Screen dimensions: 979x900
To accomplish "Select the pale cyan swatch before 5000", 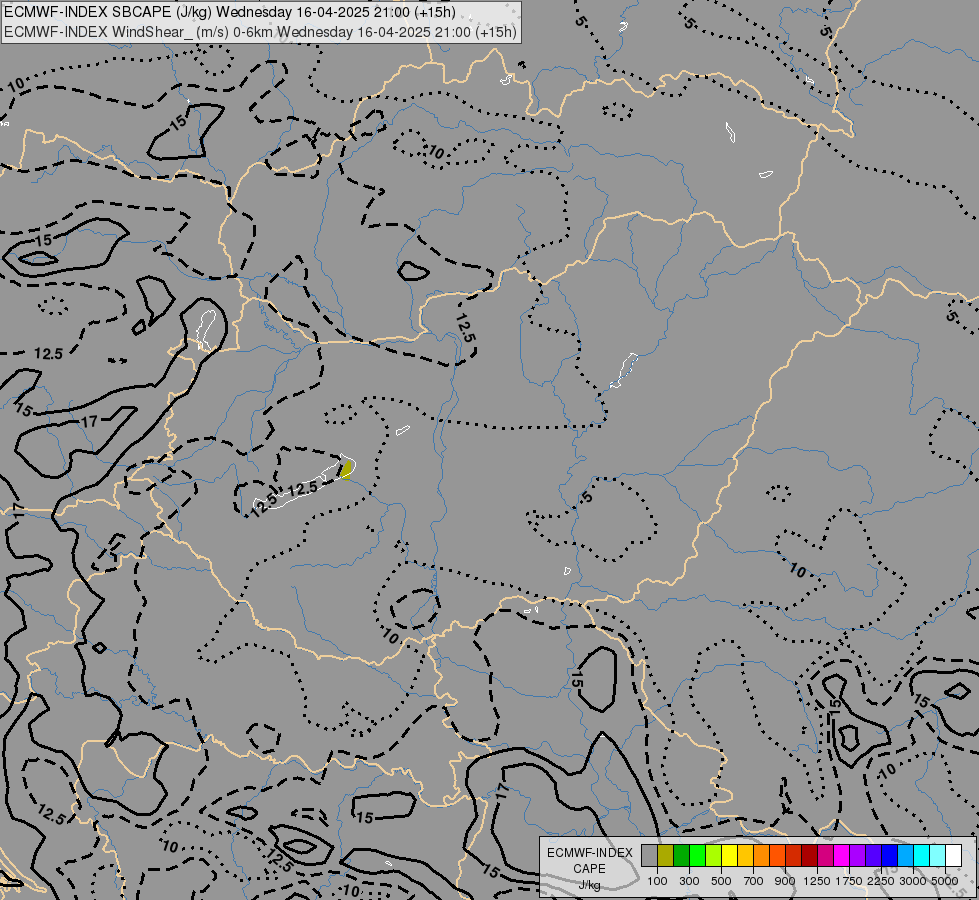I will [x=937, y=855].
